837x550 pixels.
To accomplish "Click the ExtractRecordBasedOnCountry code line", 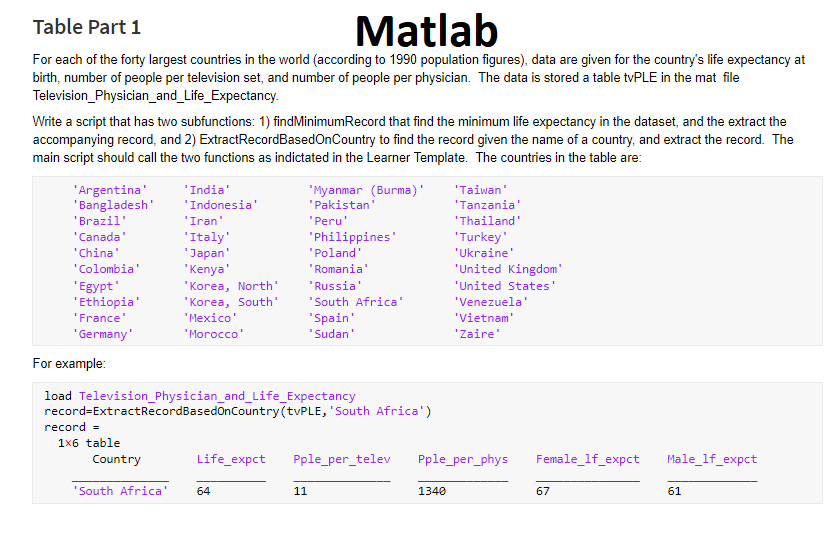I will (238, 411).
